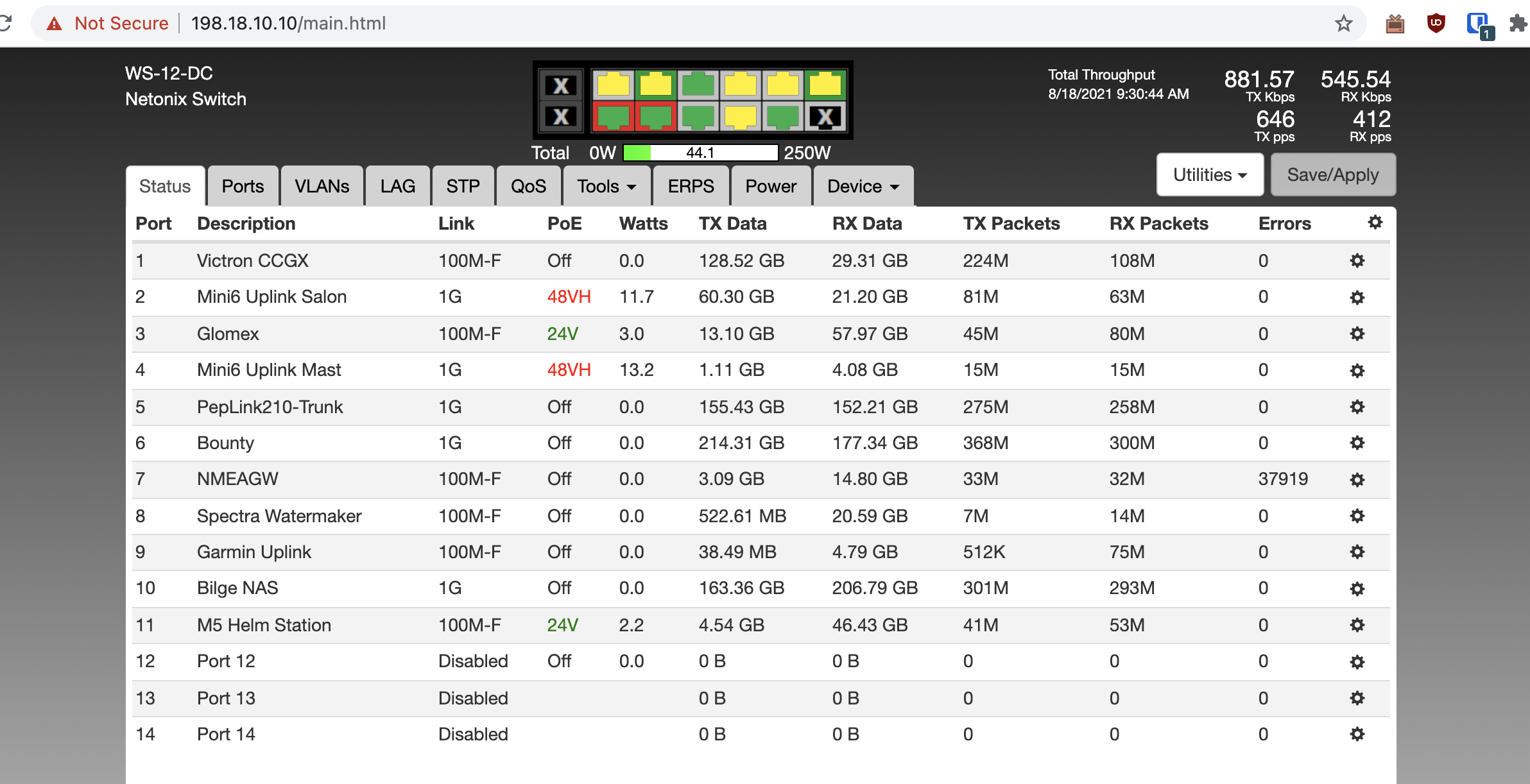The width and height of the screenshot is (1530, 784).
Task: Click the browser extensions puzzle icon
Action: tap(1517, 24)
